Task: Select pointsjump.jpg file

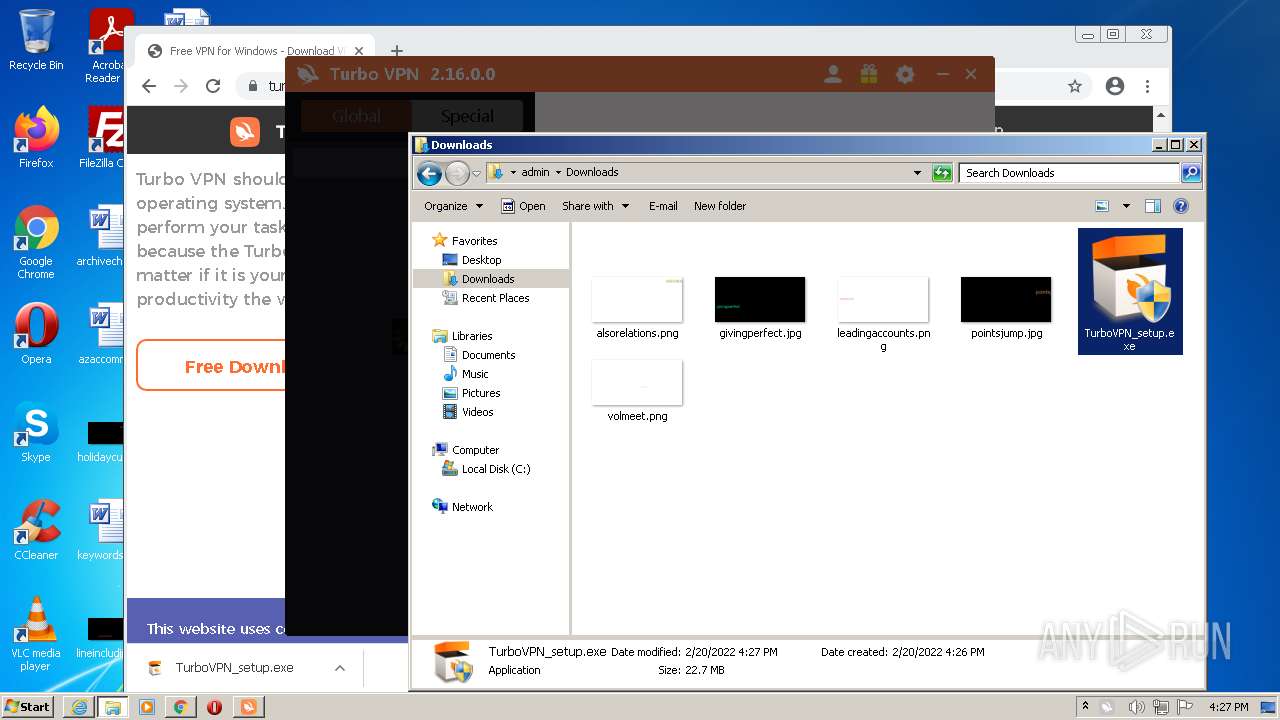Action: coord(1006,308)
